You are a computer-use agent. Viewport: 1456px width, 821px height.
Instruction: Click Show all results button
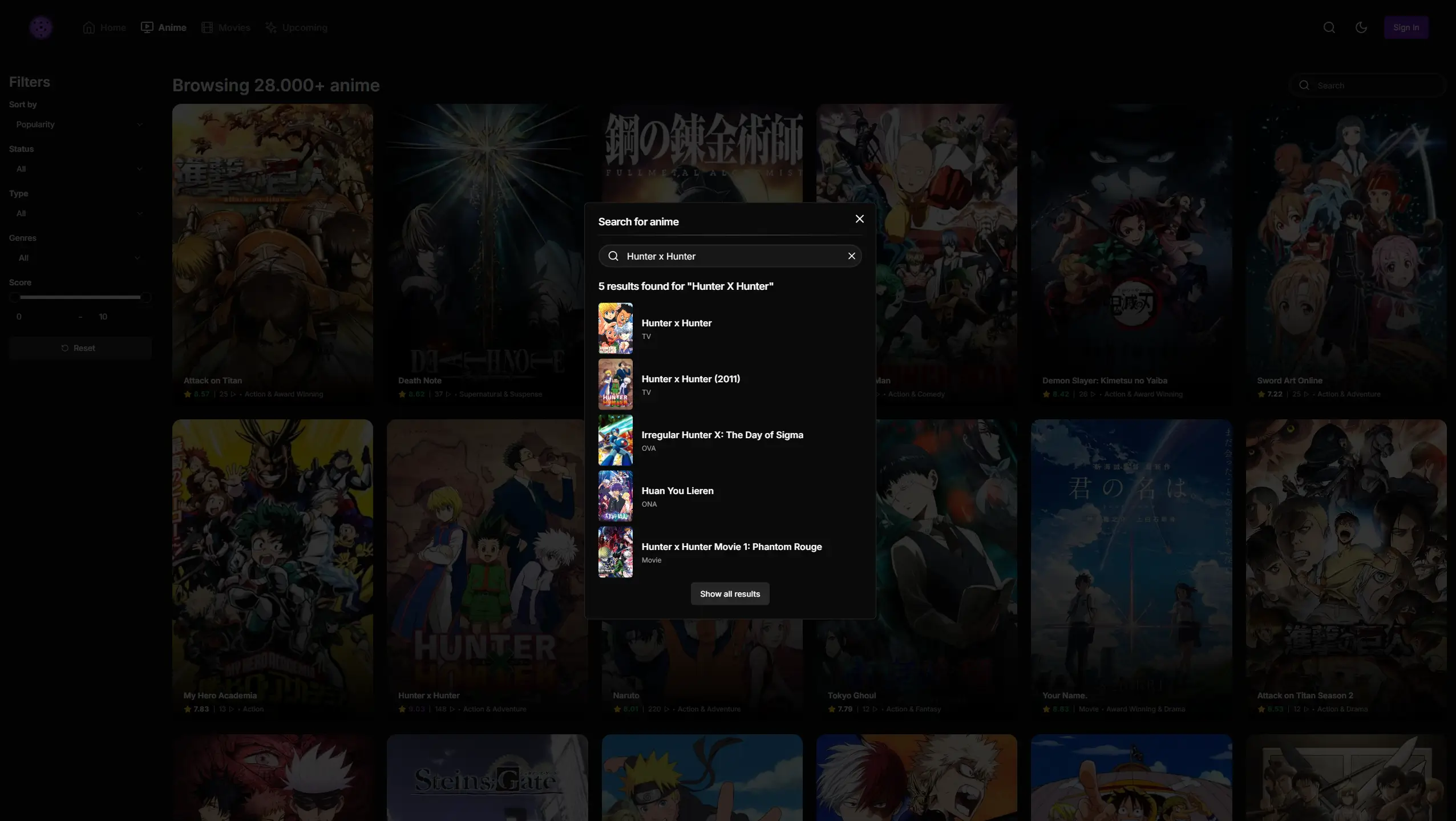pos(730,594)
